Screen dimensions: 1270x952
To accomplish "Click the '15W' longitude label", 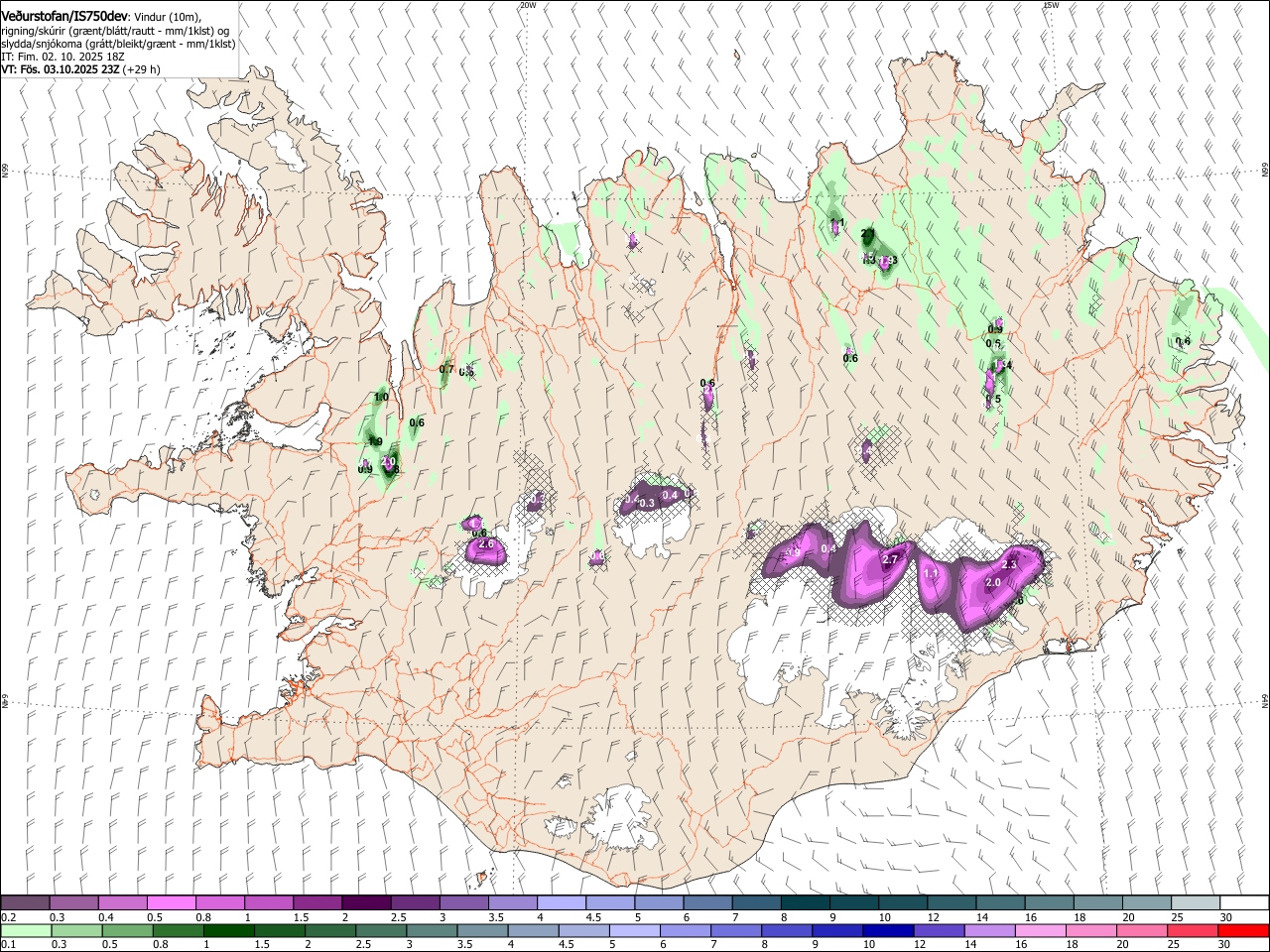I will point(1051,5).
